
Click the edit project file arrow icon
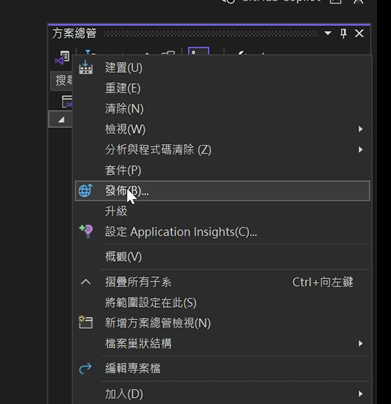(x=85, y=368)
